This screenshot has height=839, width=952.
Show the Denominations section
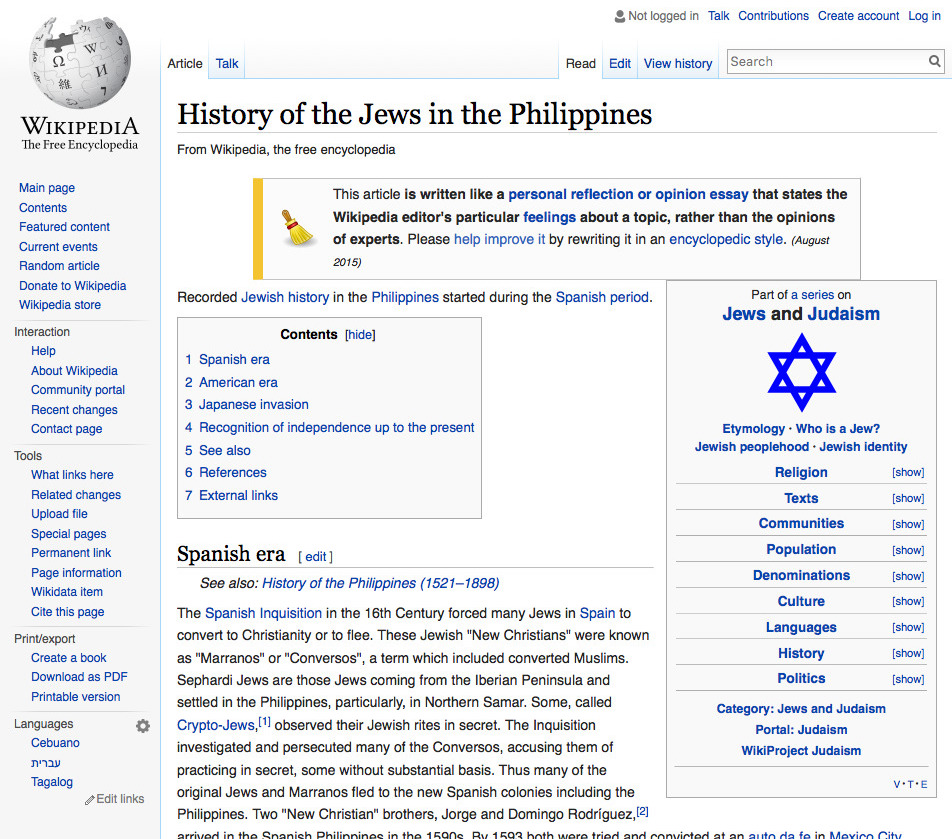click(908, 575)
